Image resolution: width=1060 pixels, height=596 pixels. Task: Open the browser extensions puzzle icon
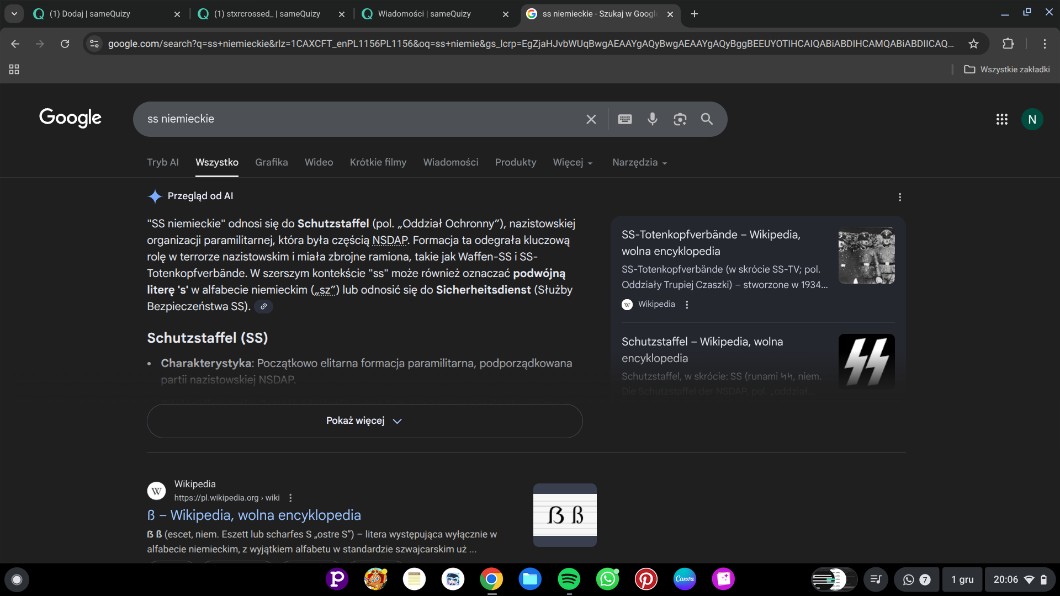tap(1007, 44)
